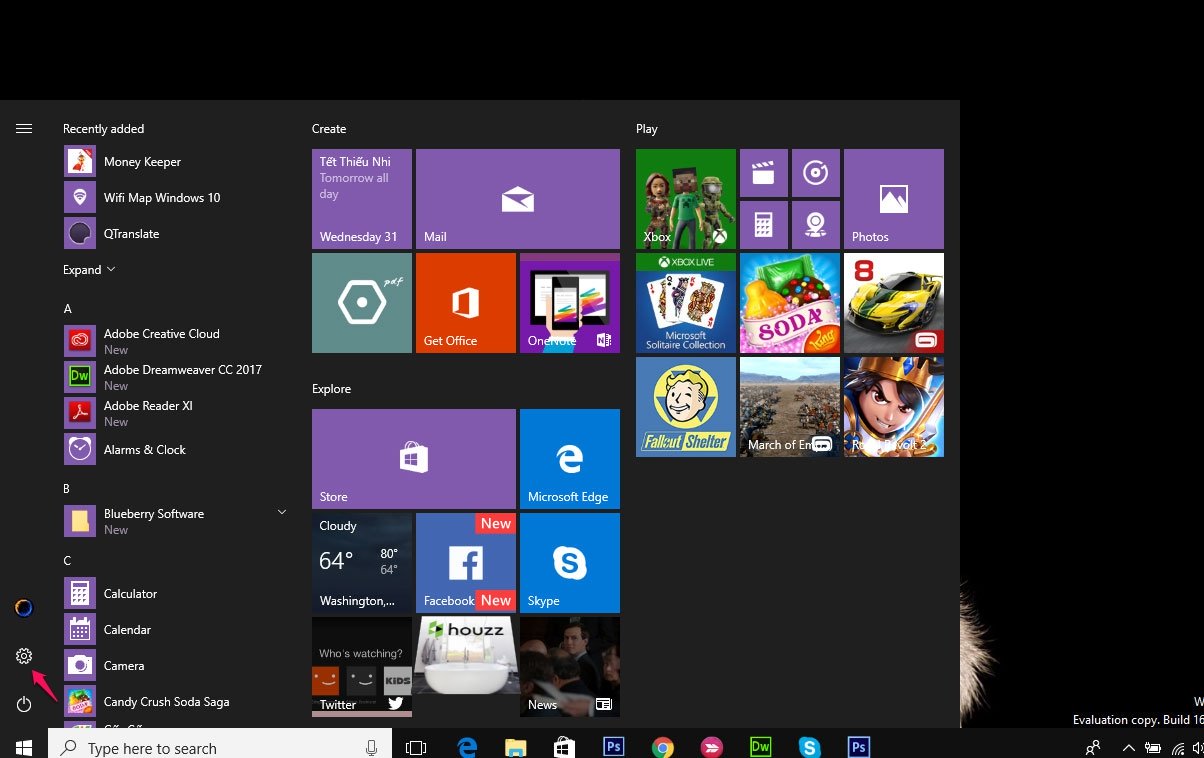The height and width of the screenshot is (758, 1204).
Task: Open the small Calculator tile
Action: [x=764, y=225]
